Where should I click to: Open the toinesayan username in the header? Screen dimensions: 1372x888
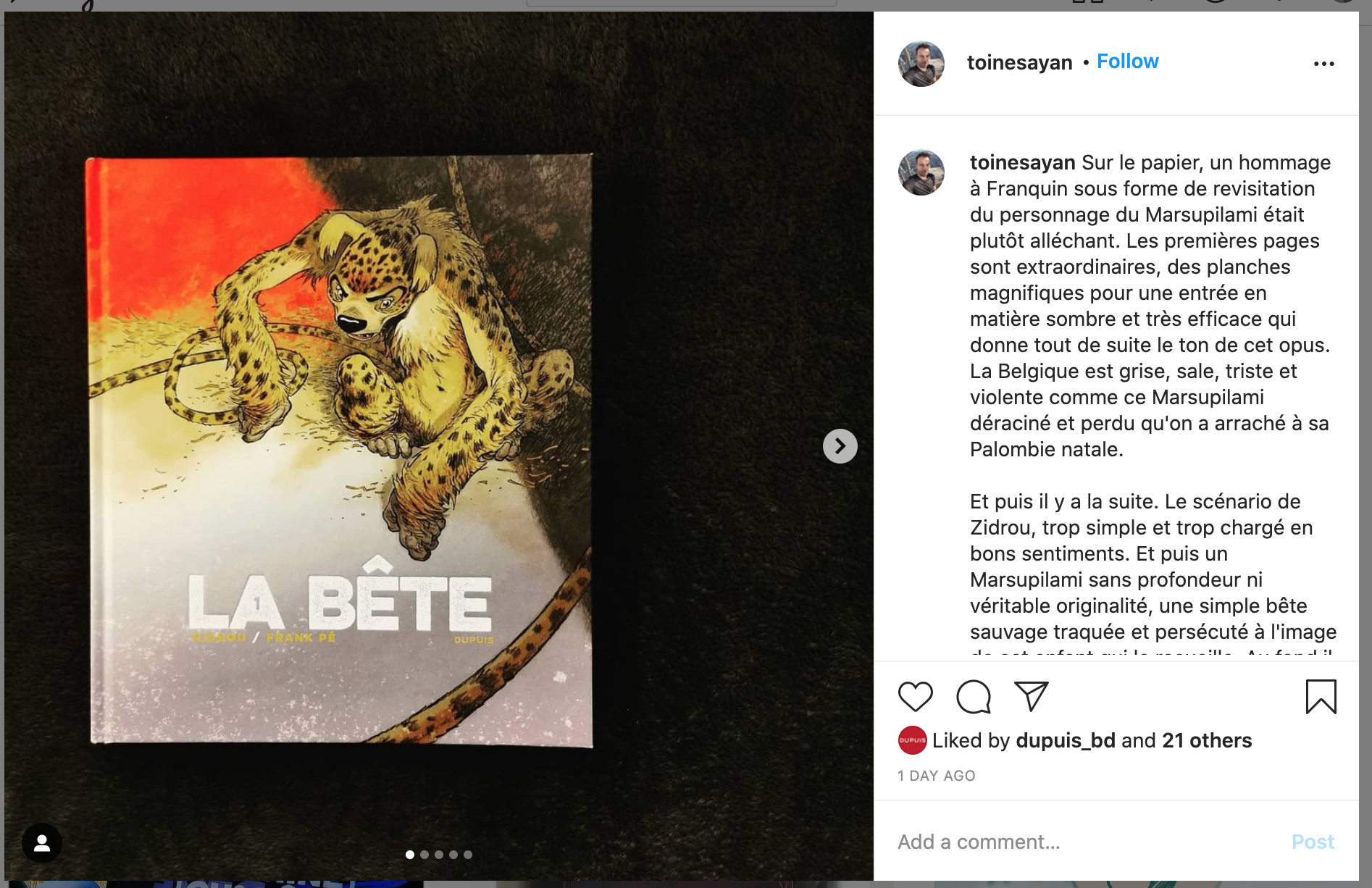1019,63
